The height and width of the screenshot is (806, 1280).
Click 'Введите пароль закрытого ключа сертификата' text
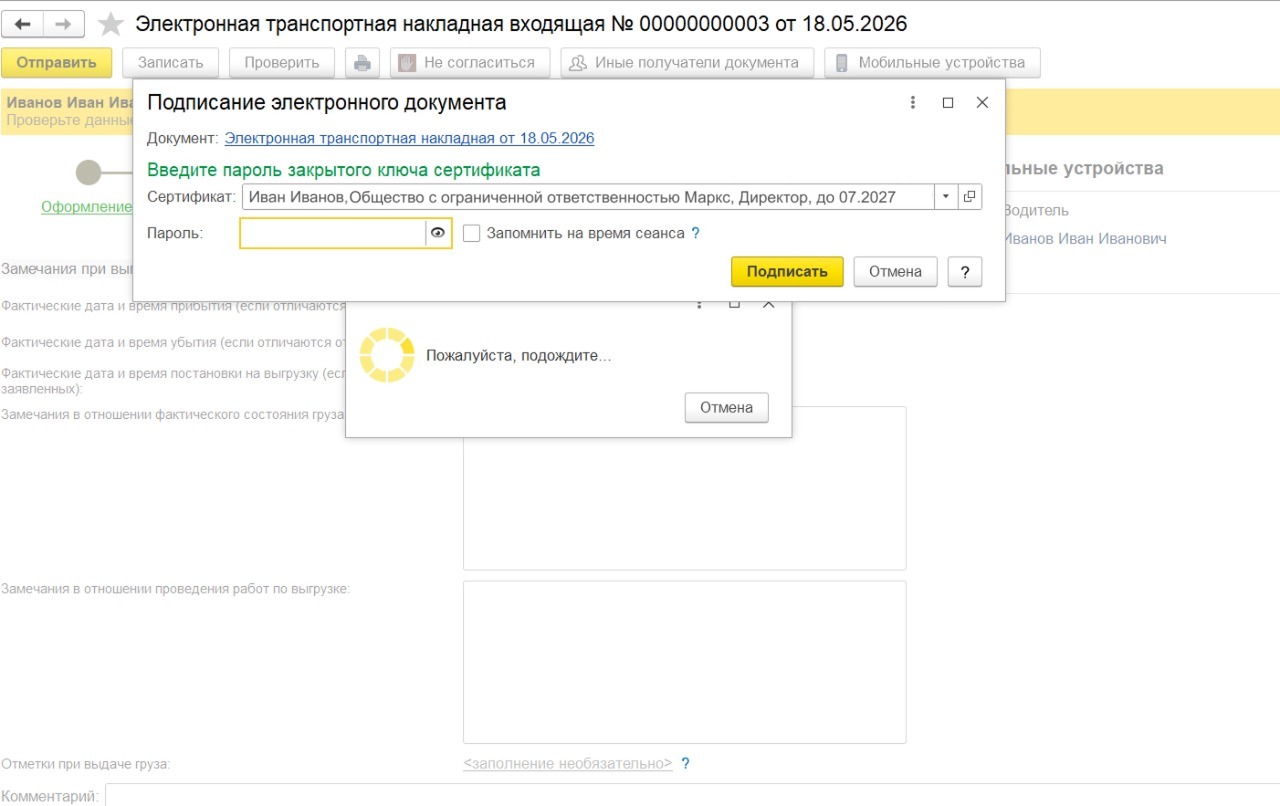tap(344, 170)
